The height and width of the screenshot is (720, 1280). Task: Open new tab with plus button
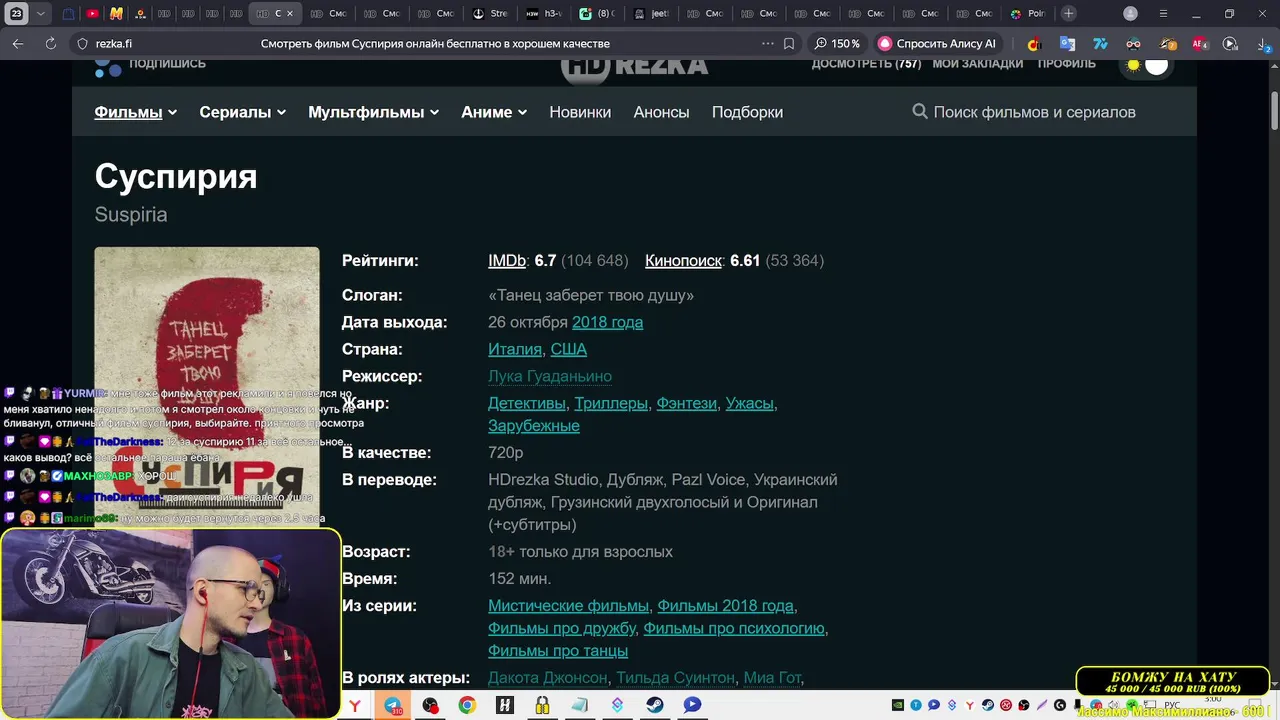[x=1069, y=14]
